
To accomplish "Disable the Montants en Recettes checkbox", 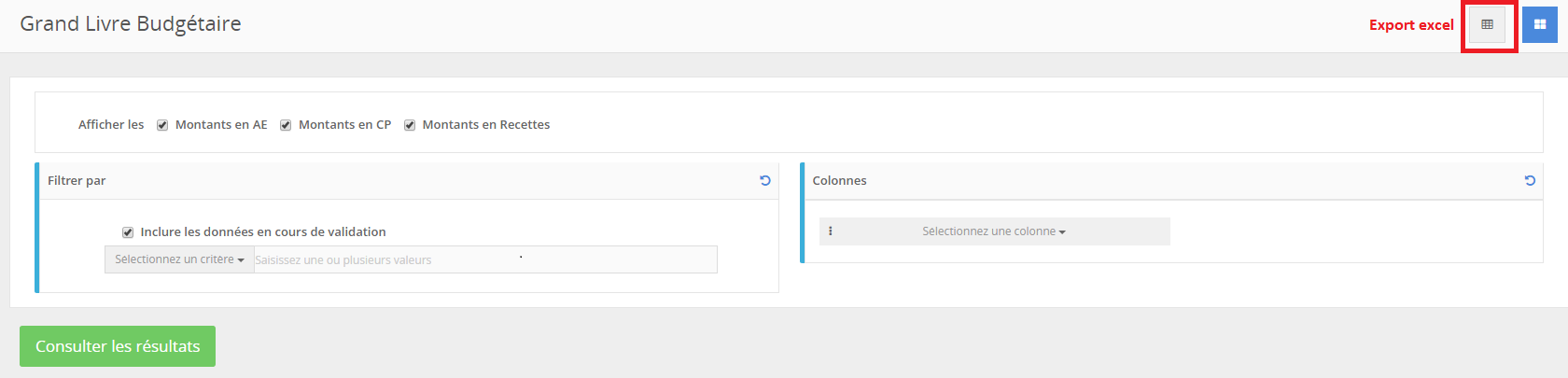I will pos(410,125).
